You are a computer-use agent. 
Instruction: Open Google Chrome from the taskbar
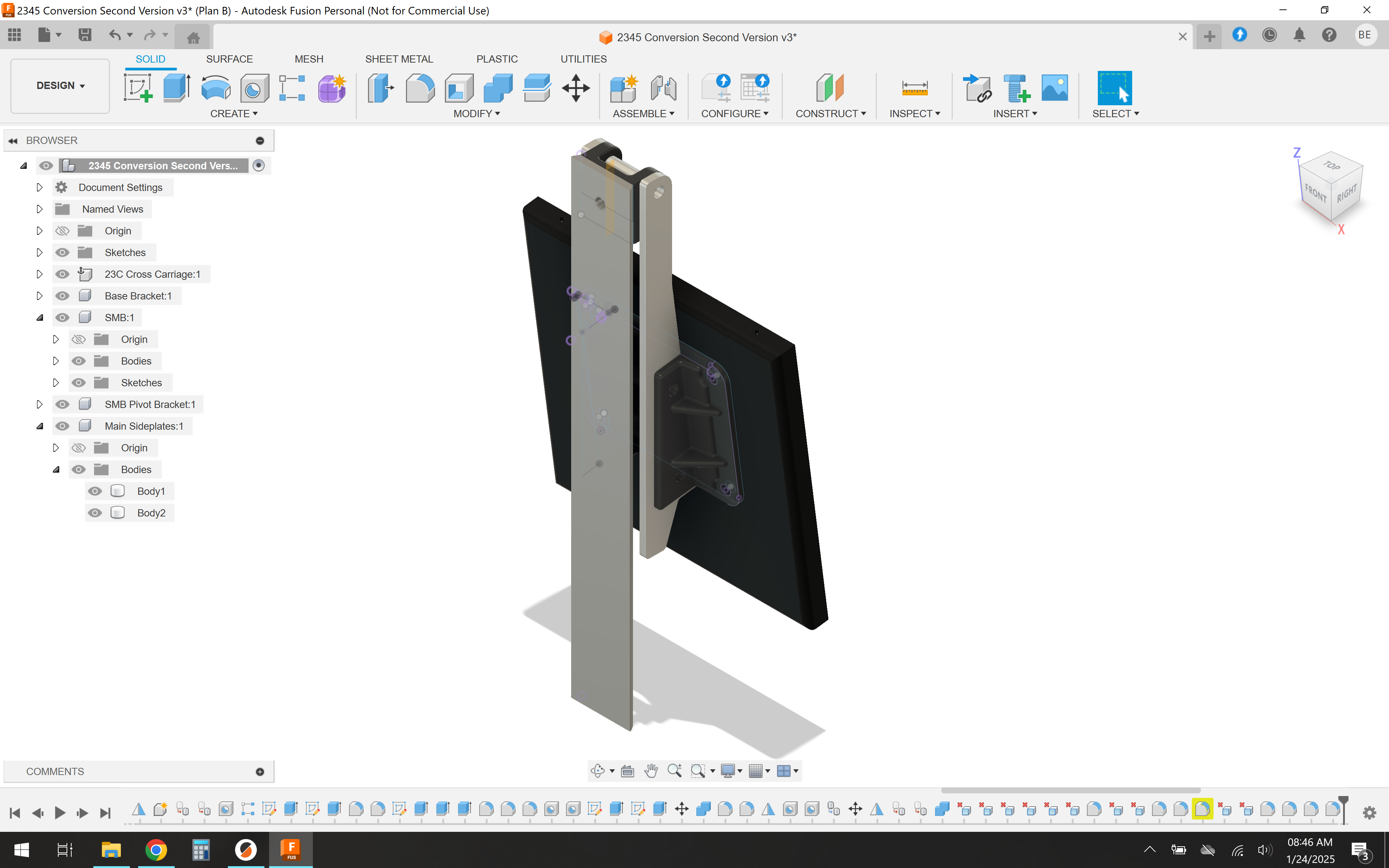click(156, 850)
